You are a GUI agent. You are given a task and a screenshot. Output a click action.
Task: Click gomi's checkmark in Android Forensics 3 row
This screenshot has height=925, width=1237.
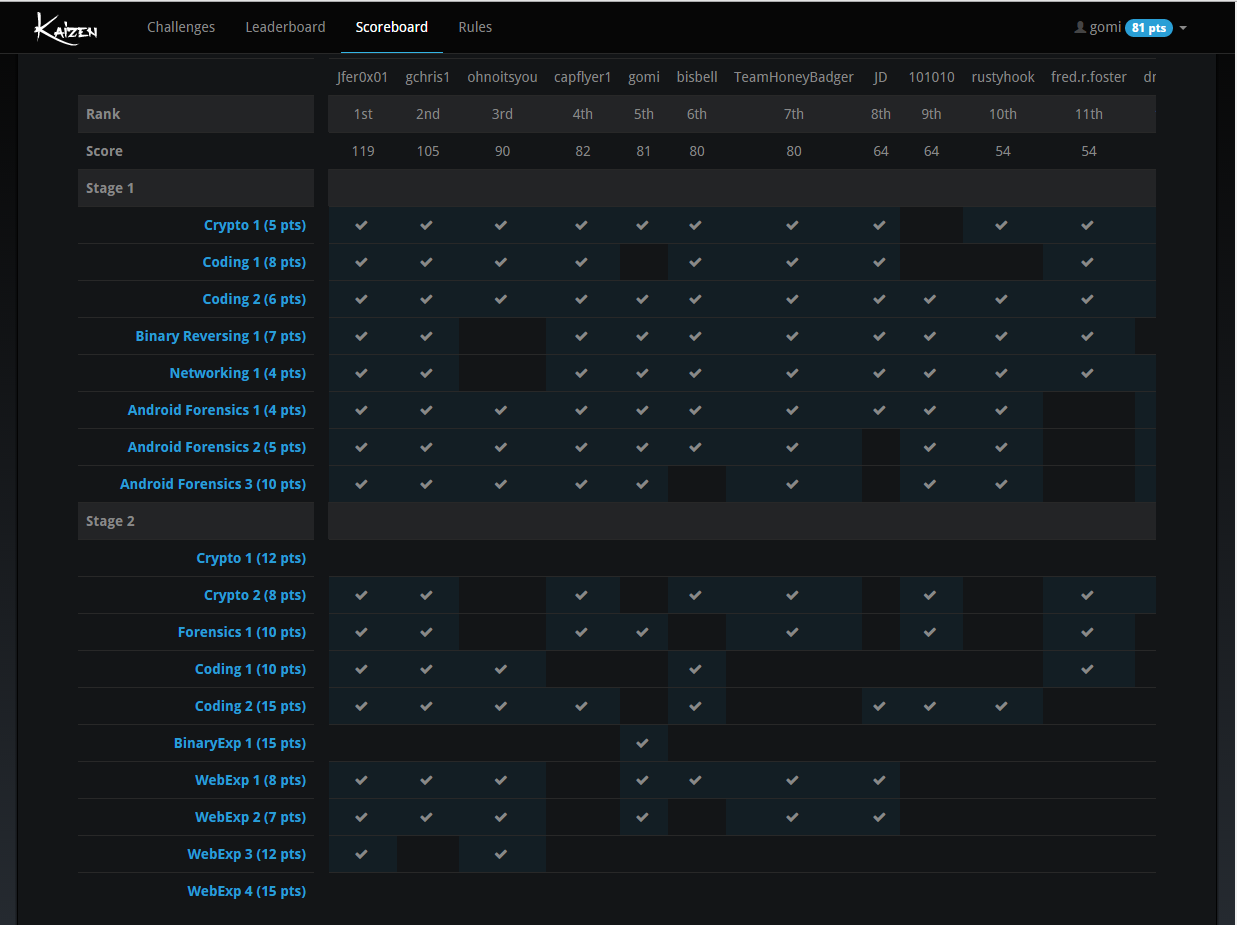point(643,484)
